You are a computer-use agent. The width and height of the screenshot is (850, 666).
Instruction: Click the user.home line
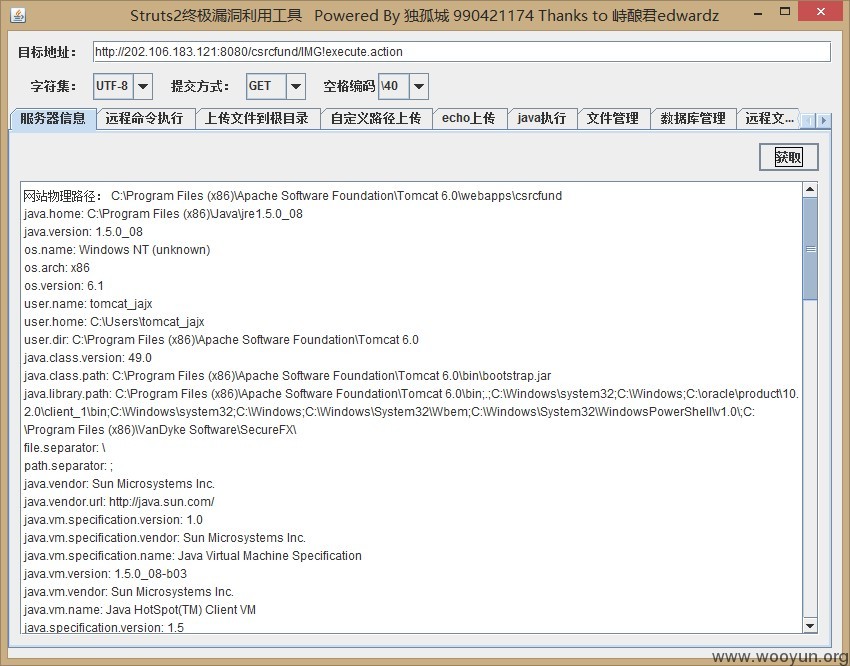114,322
